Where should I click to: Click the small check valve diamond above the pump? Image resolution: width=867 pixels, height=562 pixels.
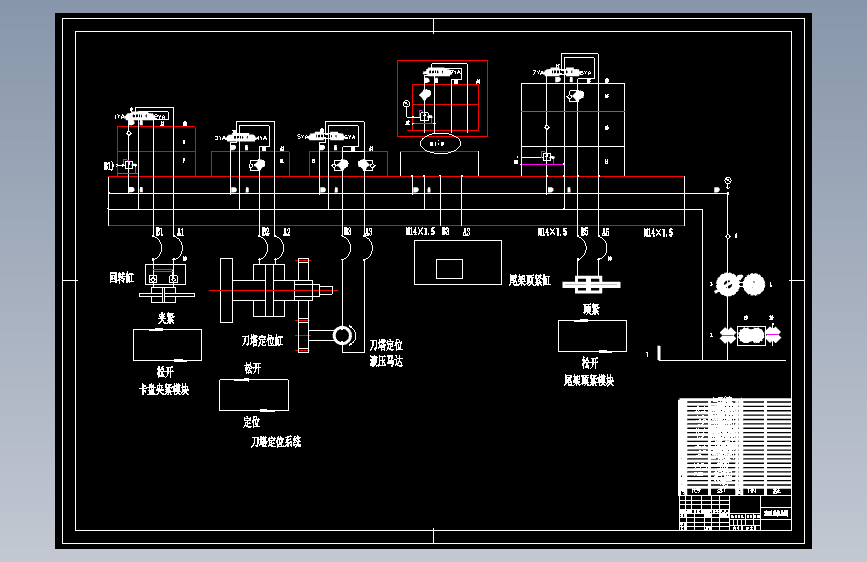pyautogui.click(x=728, y=236)
